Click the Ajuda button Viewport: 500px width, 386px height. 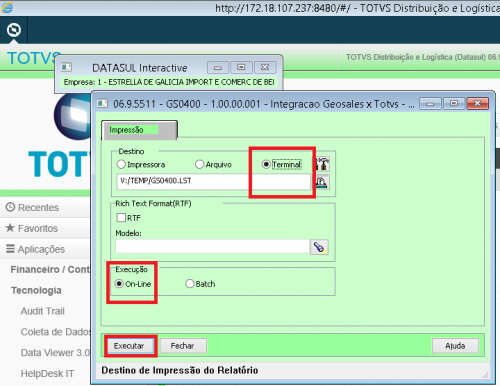coord(455,346)
